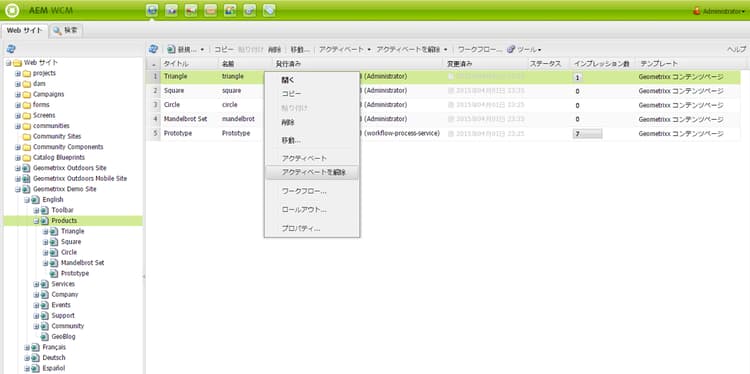Click the コピー toolbar button
This screenshot has width=750, height=374.
tap(223, 49)
